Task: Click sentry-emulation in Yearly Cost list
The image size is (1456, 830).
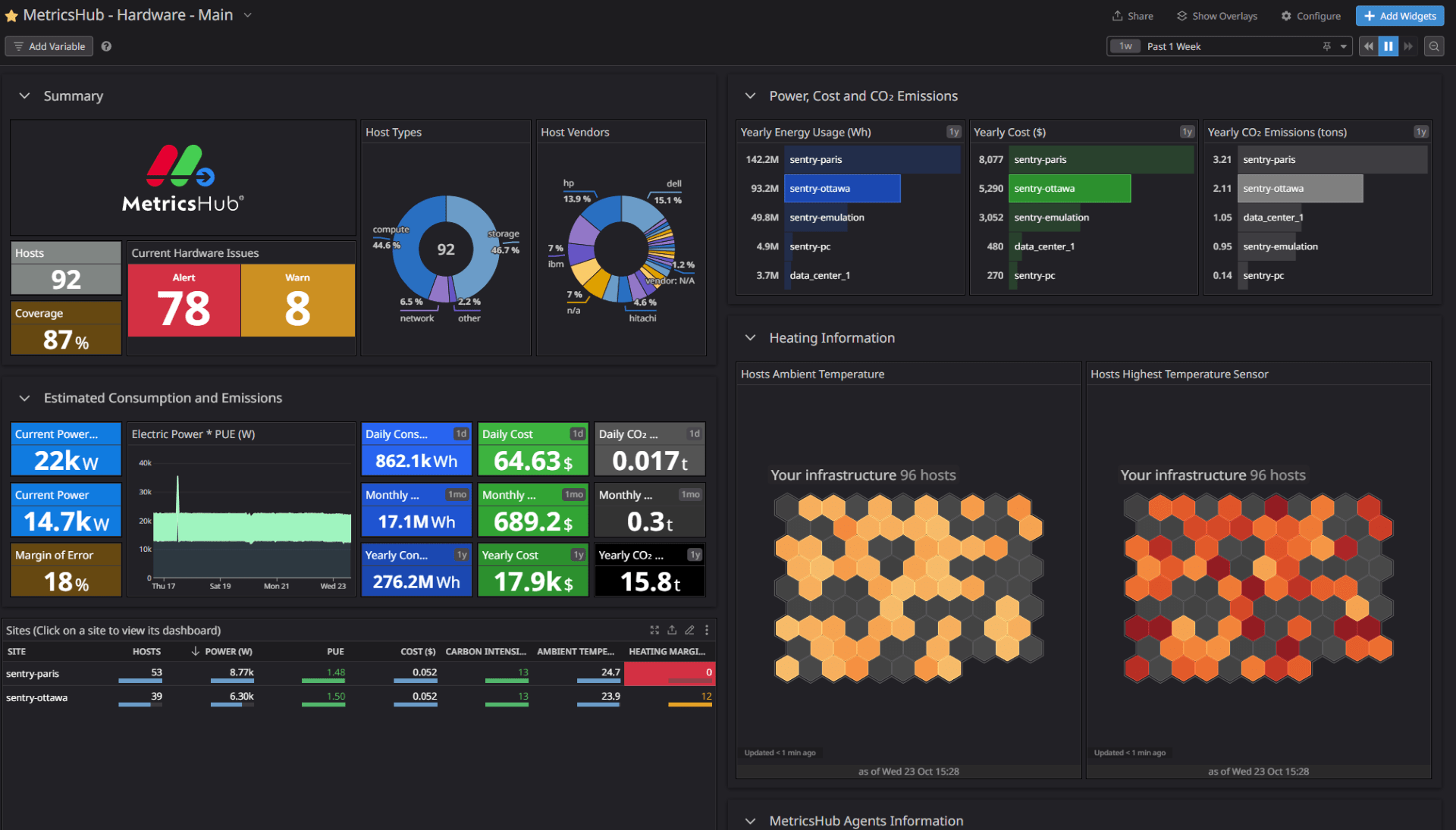Action: point(1051,218)
